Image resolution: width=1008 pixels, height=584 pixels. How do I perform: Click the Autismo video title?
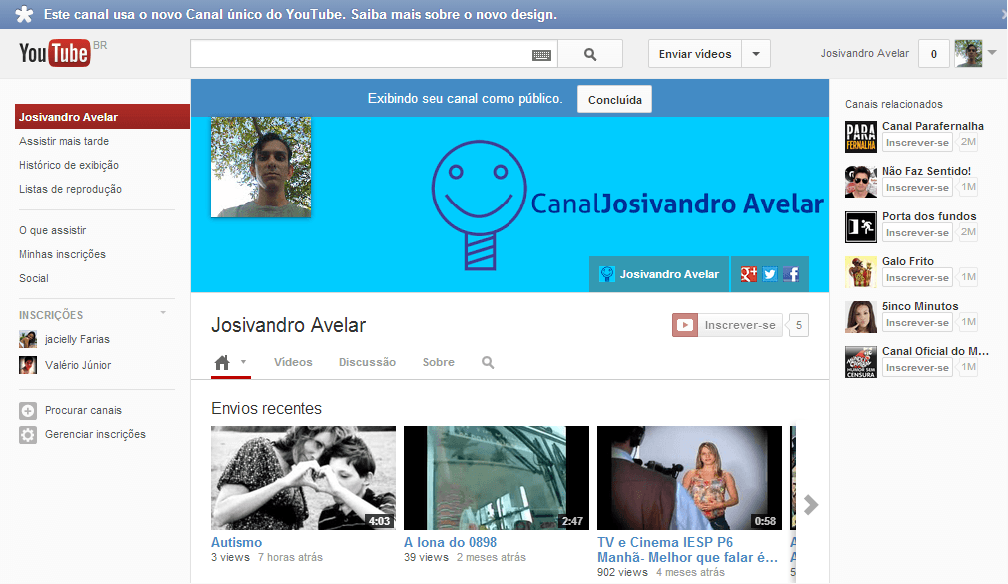pos(237,542)
